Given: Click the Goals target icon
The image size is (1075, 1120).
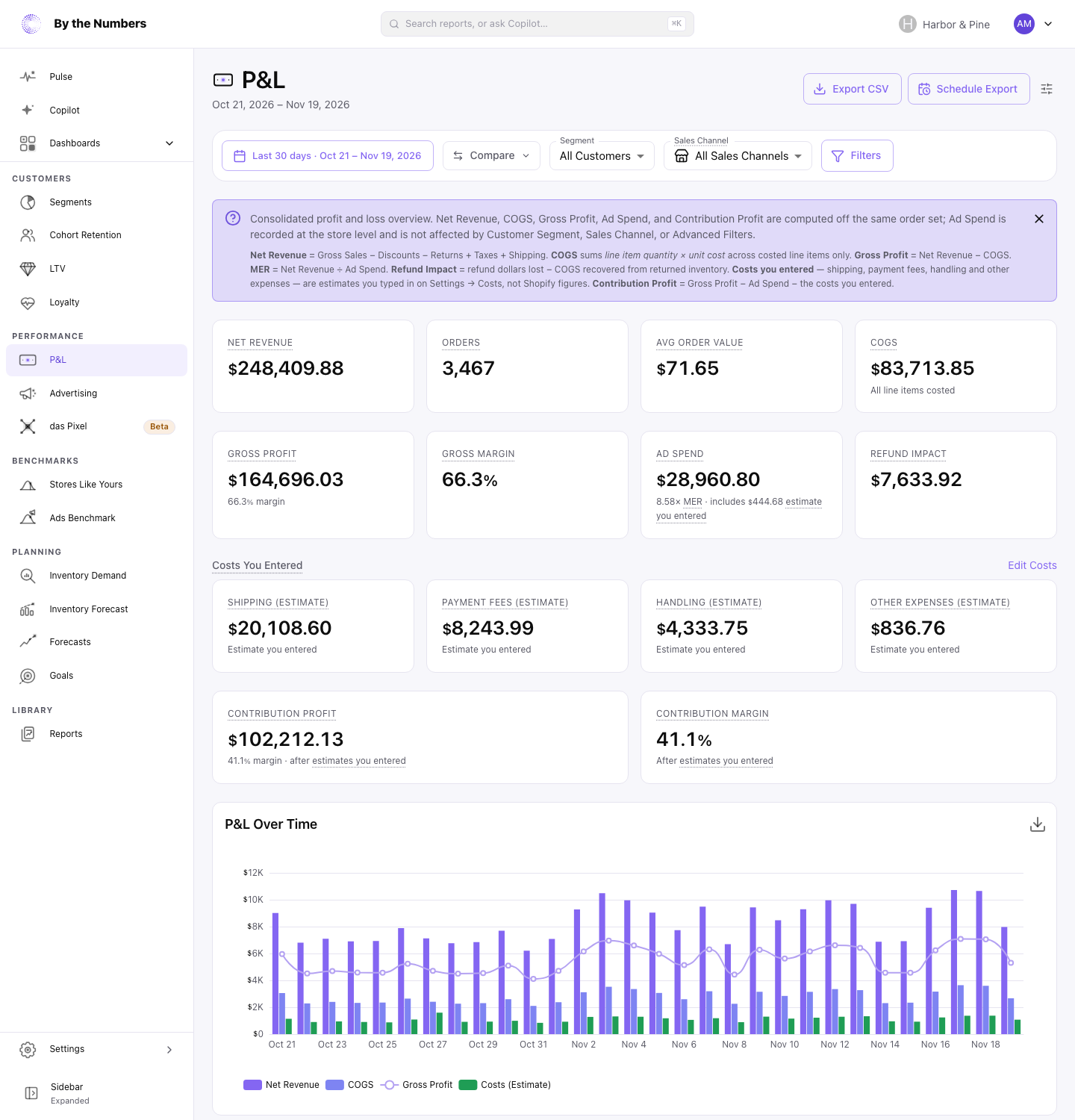Looking at the screenshot, I should coord(28,676).
